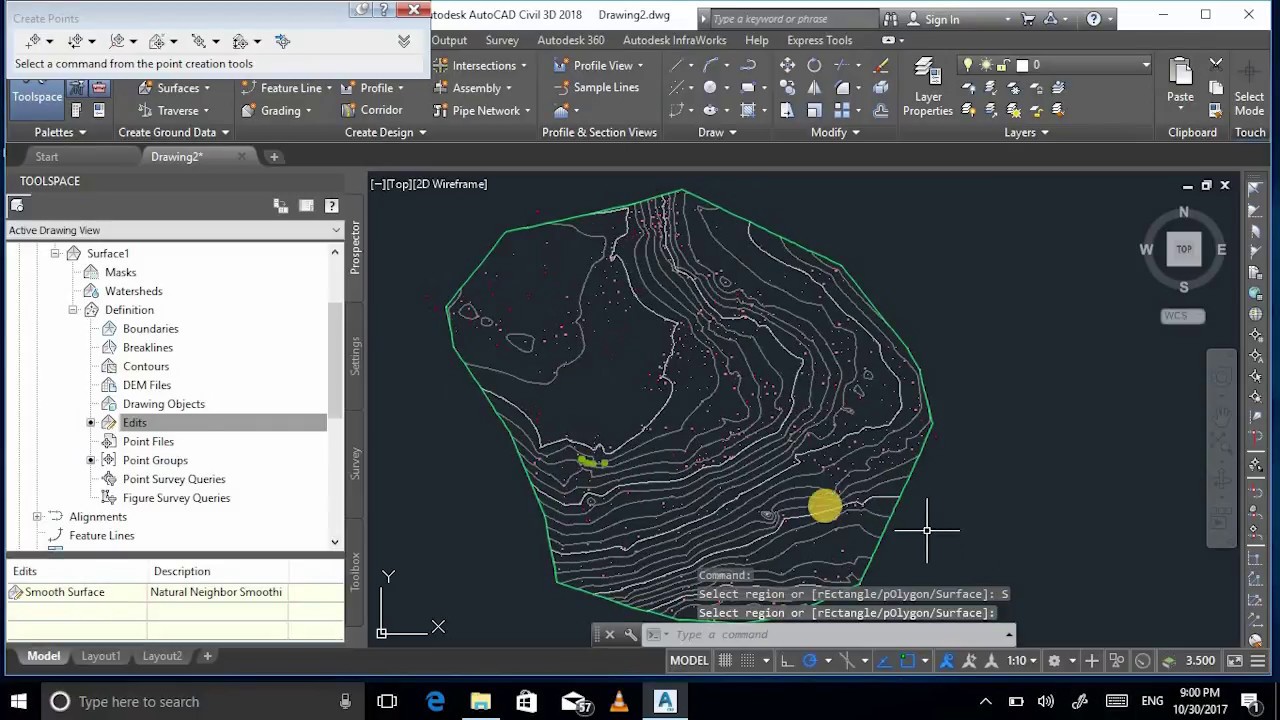
Task: Click the Workspace Switching gear icon
Action: click(x=1054, y=661)
